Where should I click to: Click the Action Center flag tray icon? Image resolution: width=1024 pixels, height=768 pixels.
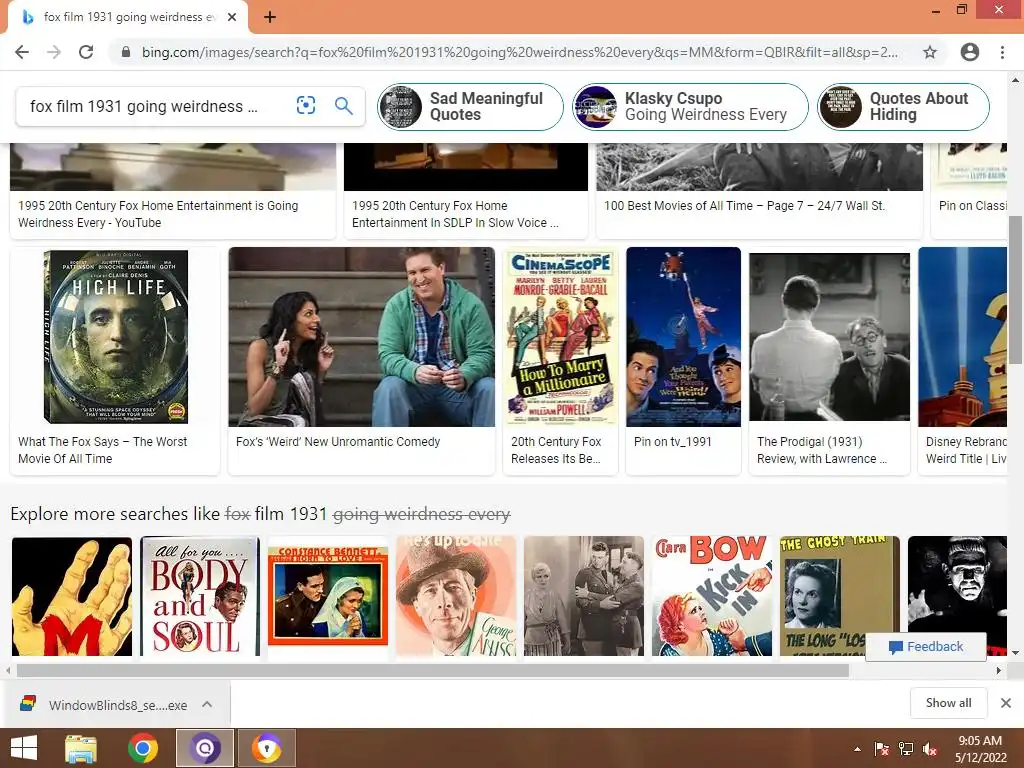click(882, 749)
